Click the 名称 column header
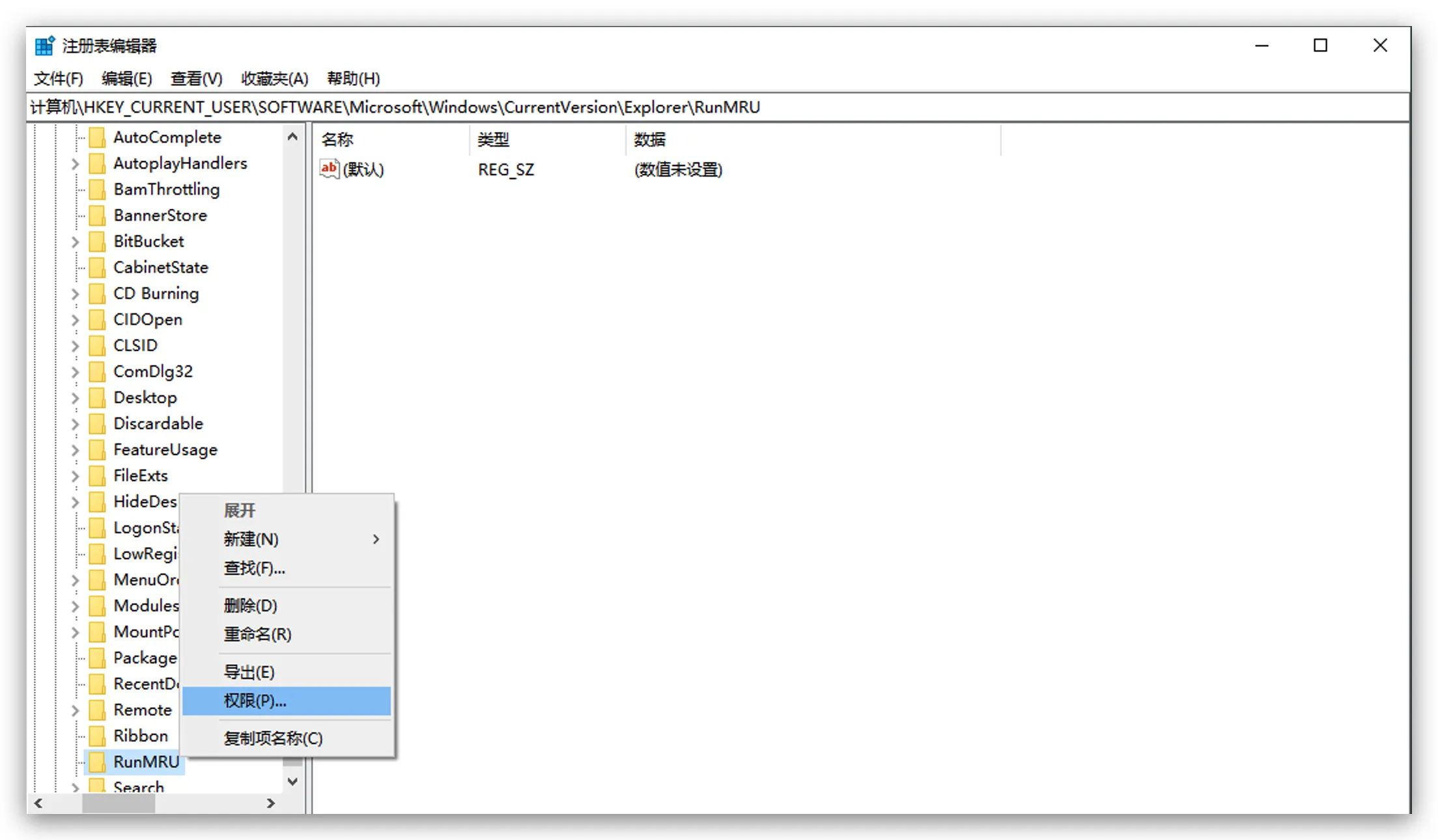Image resolution: width=1438 pixels, height=840 pixels. click(391, 139)
